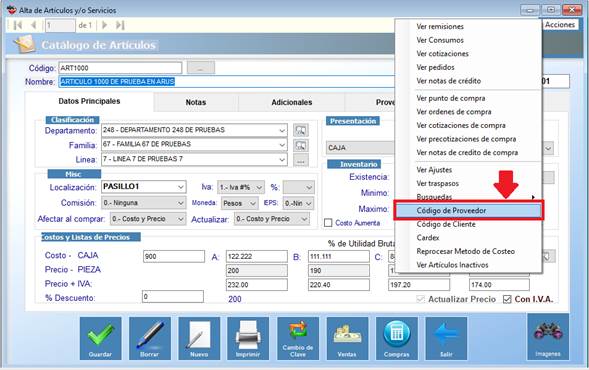
Task: Go to last record arrow
Action: 120,25
